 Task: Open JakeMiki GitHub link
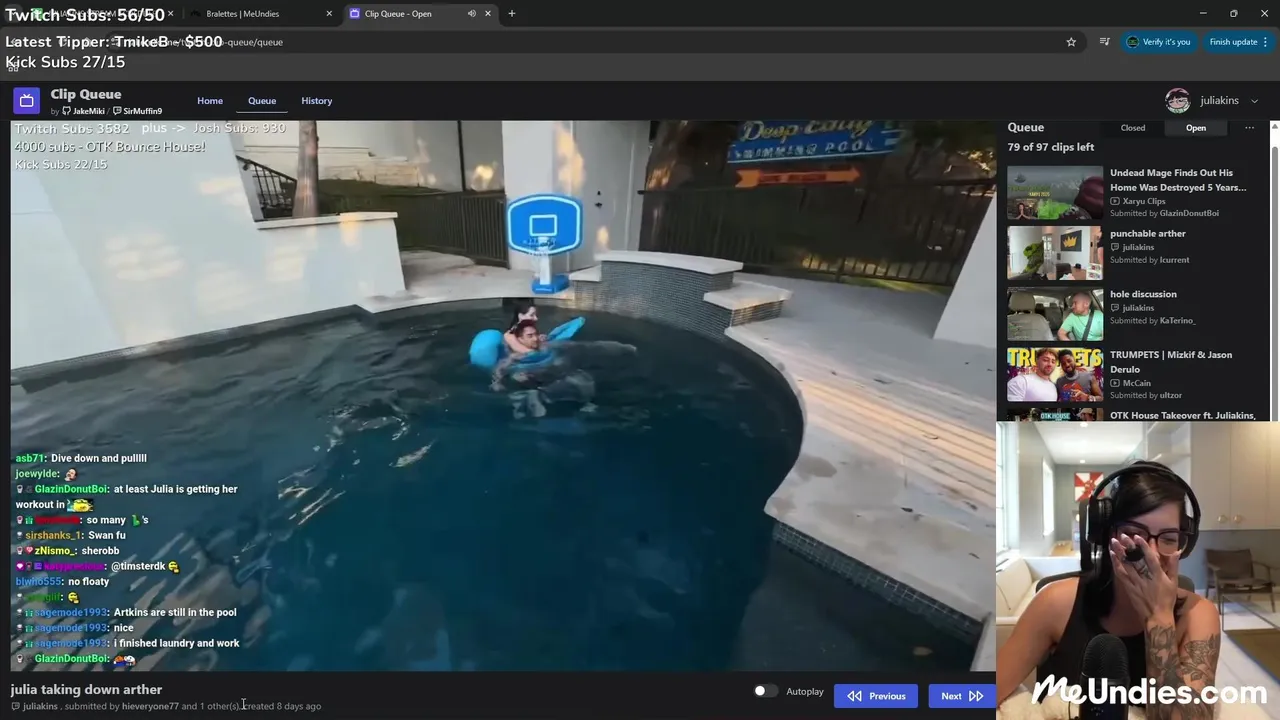tap(83, 111)
